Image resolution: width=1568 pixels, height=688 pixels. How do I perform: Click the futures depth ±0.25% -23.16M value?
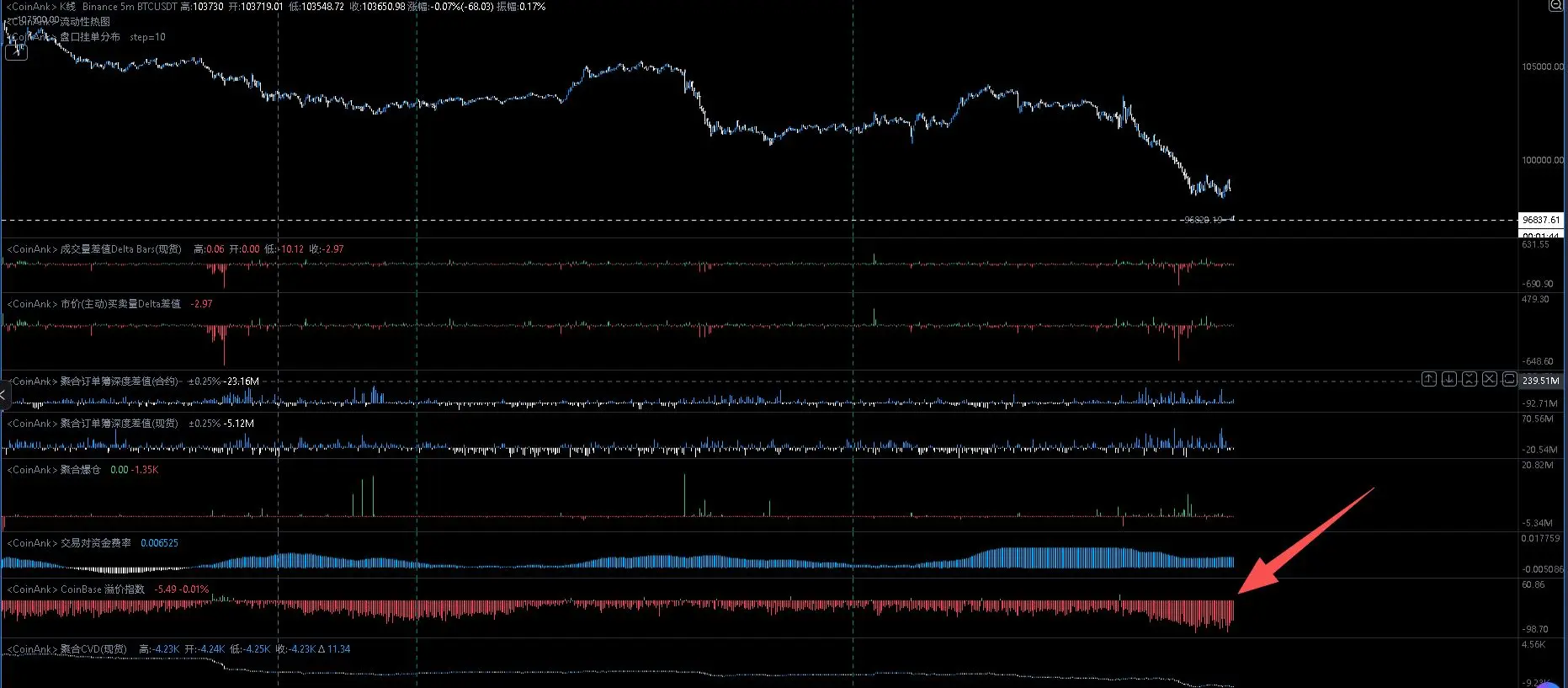click(224, 381)
